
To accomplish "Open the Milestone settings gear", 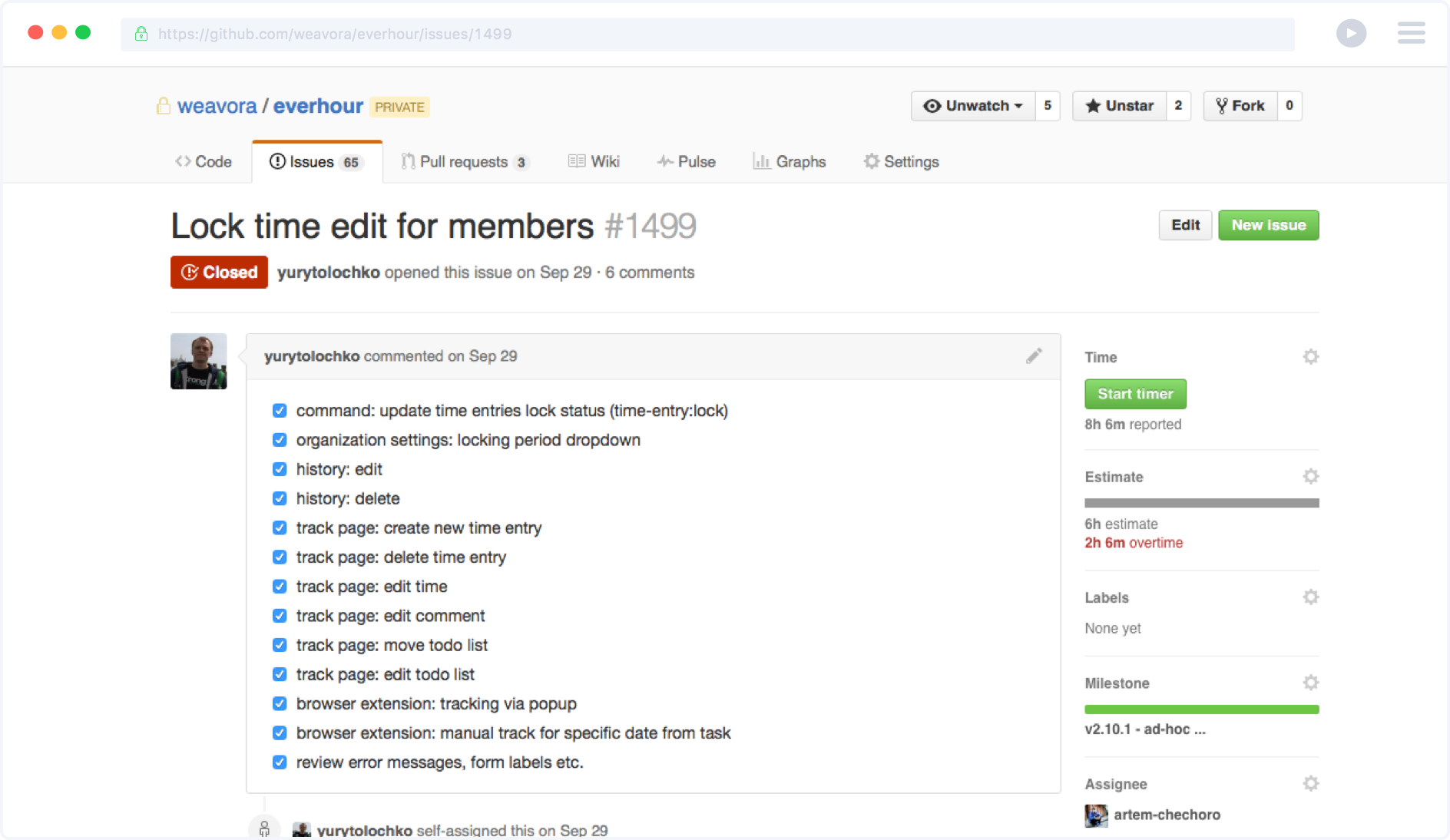I will [x=1310, y=683].
